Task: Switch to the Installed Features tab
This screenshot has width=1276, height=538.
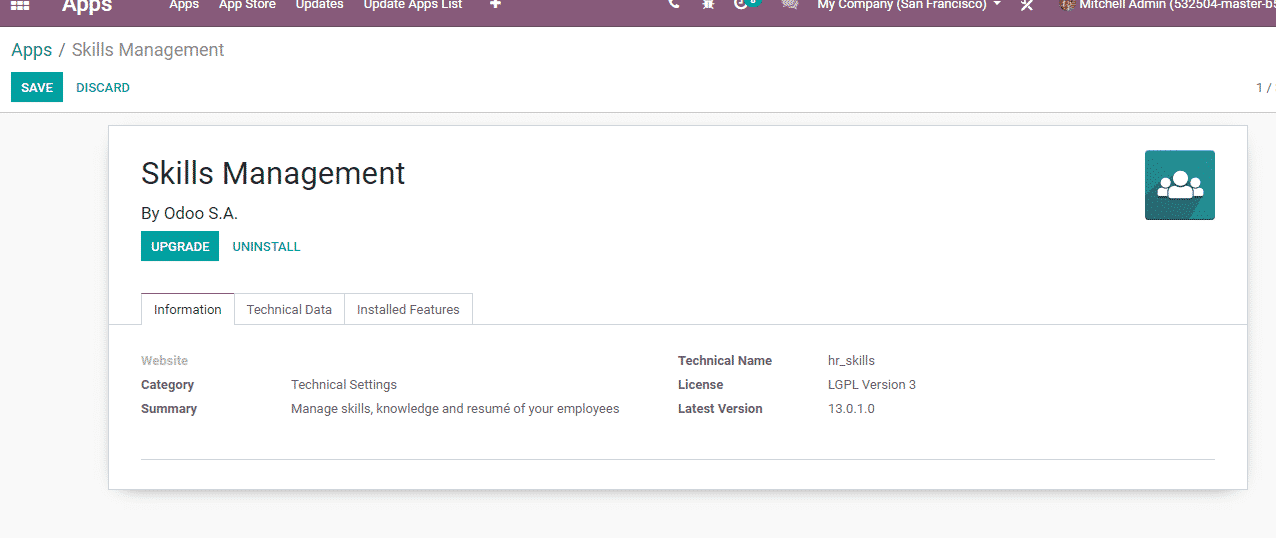Action: 408,310
